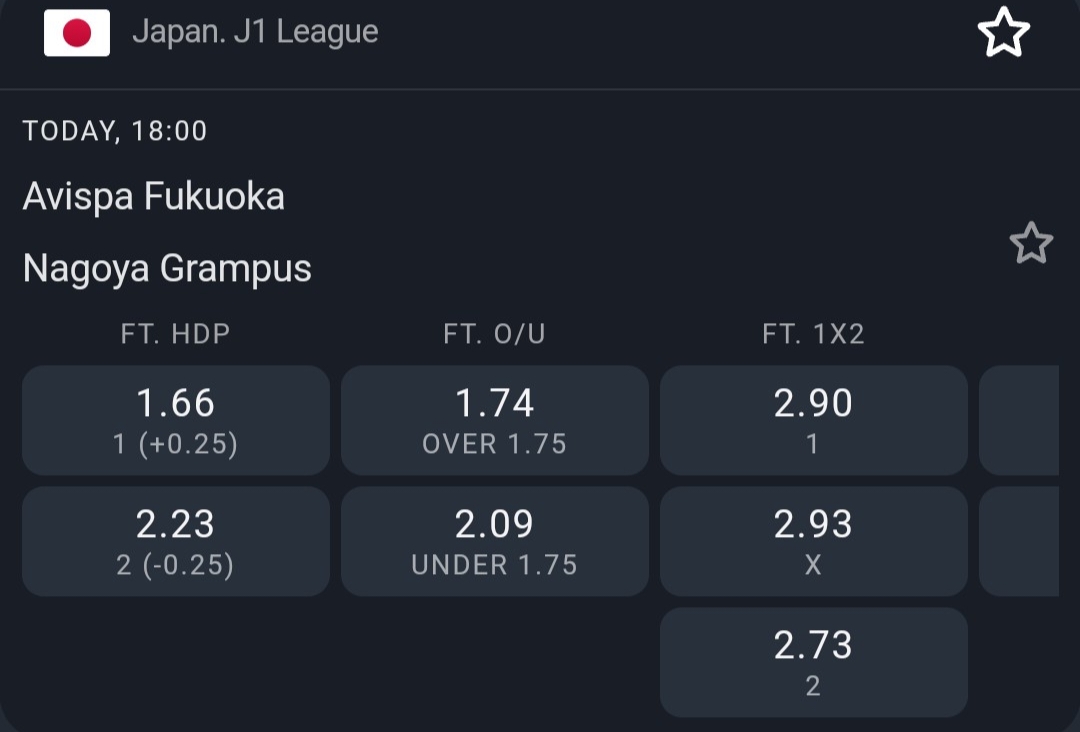Click the Japan flag icon
Screen dimensions: 1080x732
point(77,33)
